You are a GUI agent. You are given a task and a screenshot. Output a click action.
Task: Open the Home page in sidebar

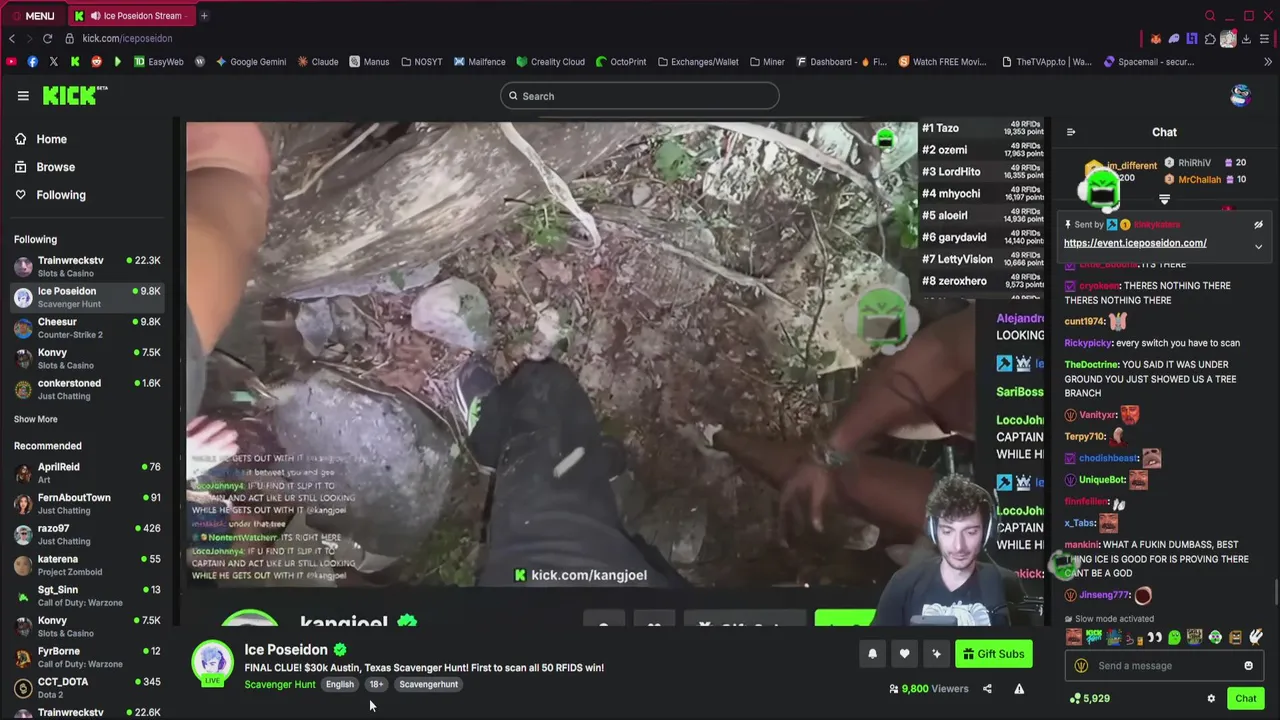(86, 139)
